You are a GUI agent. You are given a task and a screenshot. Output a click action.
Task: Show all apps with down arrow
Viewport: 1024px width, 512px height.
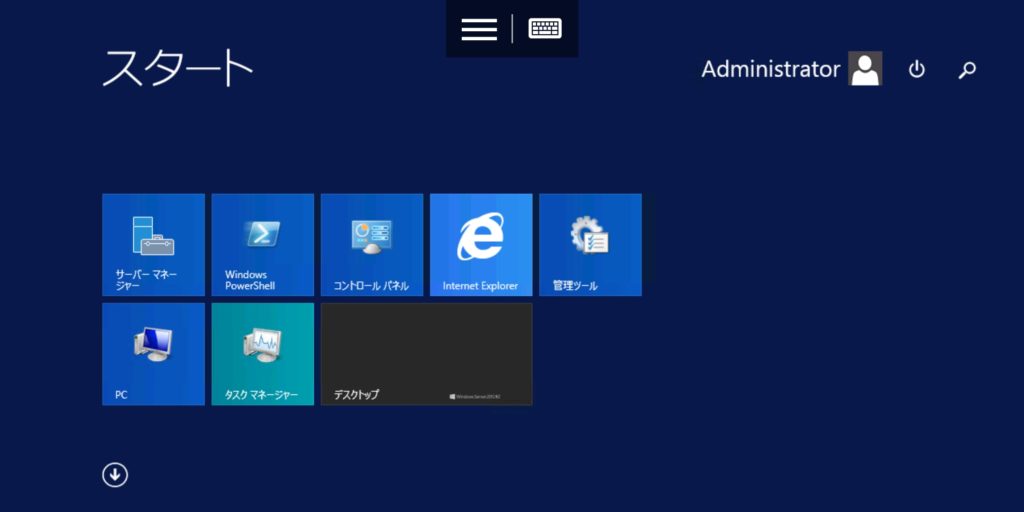[x=115, y=475]
